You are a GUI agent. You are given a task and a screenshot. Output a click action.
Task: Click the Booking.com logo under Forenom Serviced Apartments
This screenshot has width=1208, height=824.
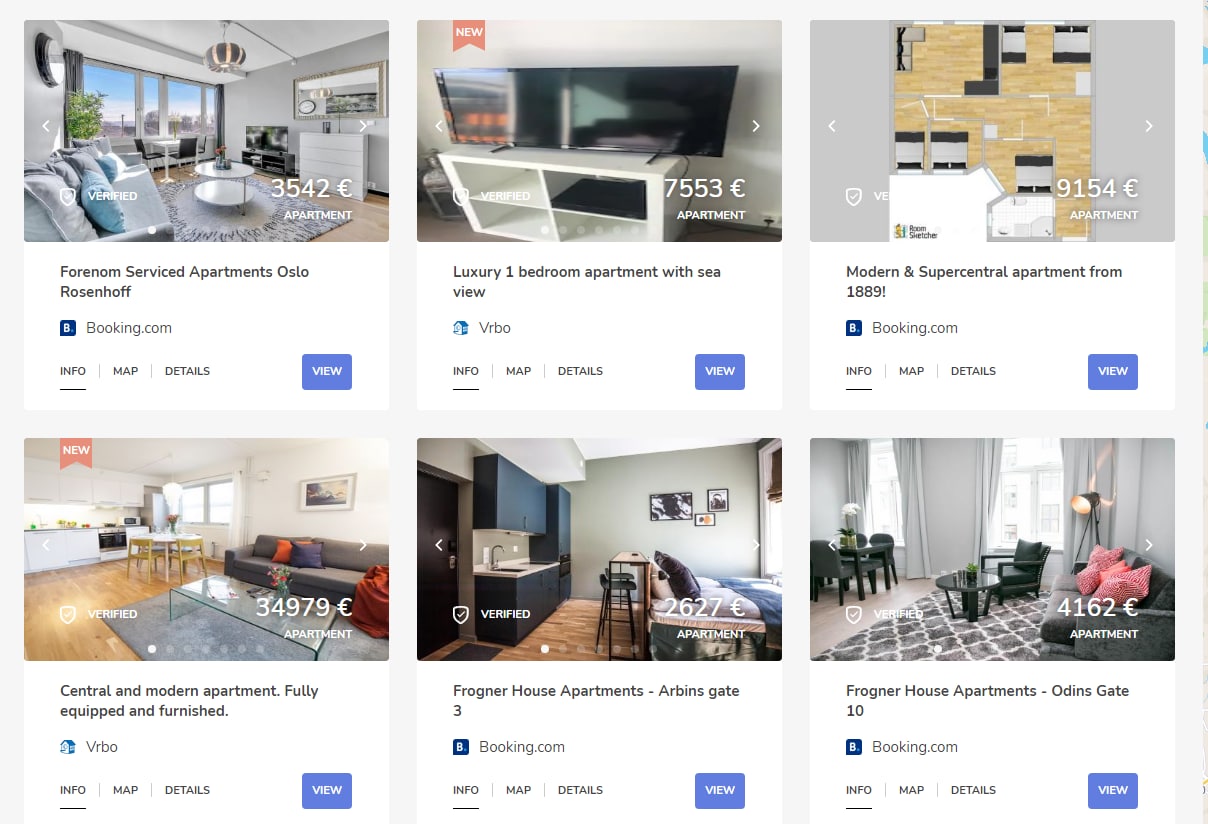(68, 328)
